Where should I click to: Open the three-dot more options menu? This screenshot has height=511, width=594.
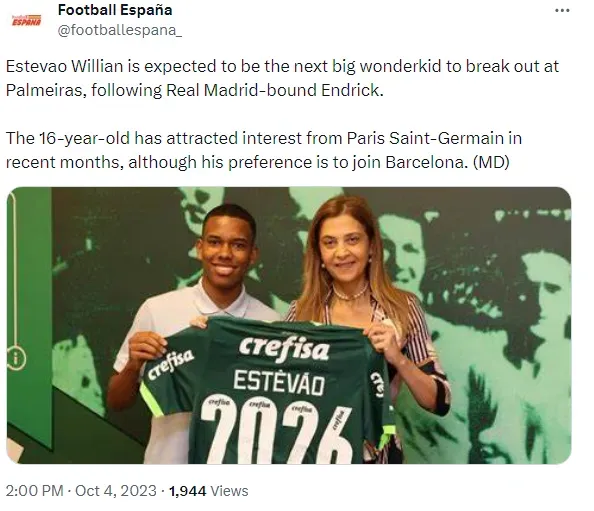pyautogui.click(x=562, y=11)
